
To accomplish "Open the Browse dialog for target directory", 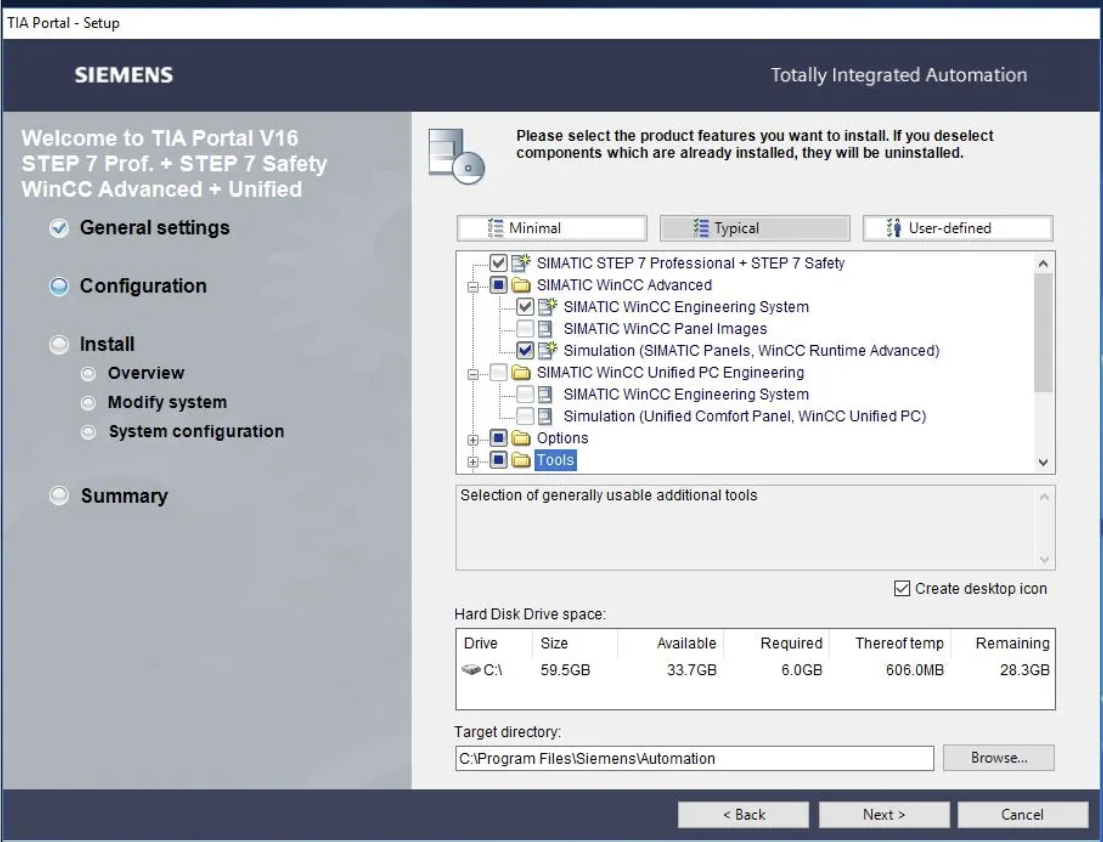I will click(x=998, y=758).
